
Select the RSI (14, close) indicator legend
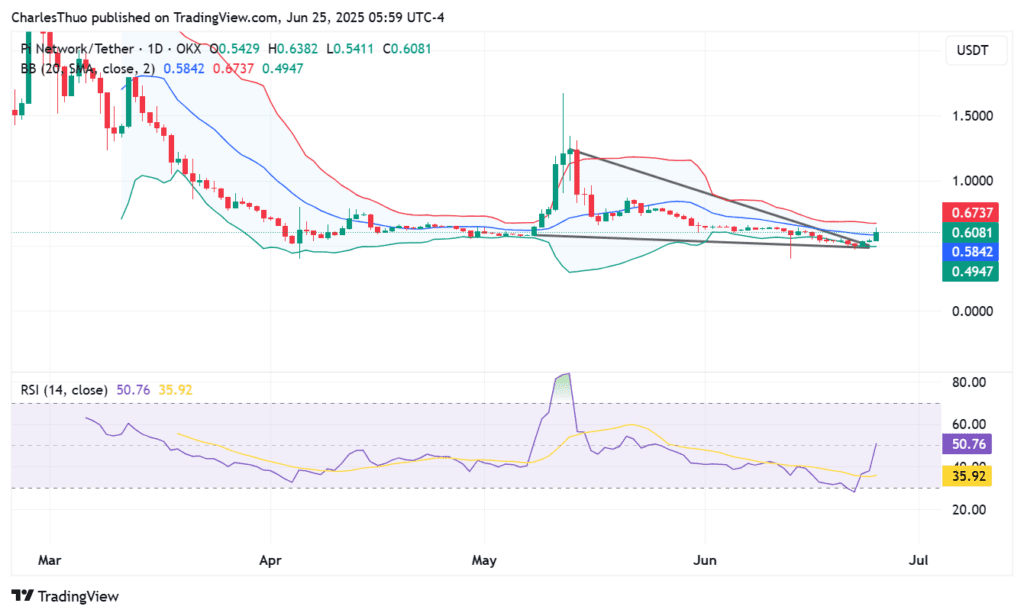coord(66,389)
